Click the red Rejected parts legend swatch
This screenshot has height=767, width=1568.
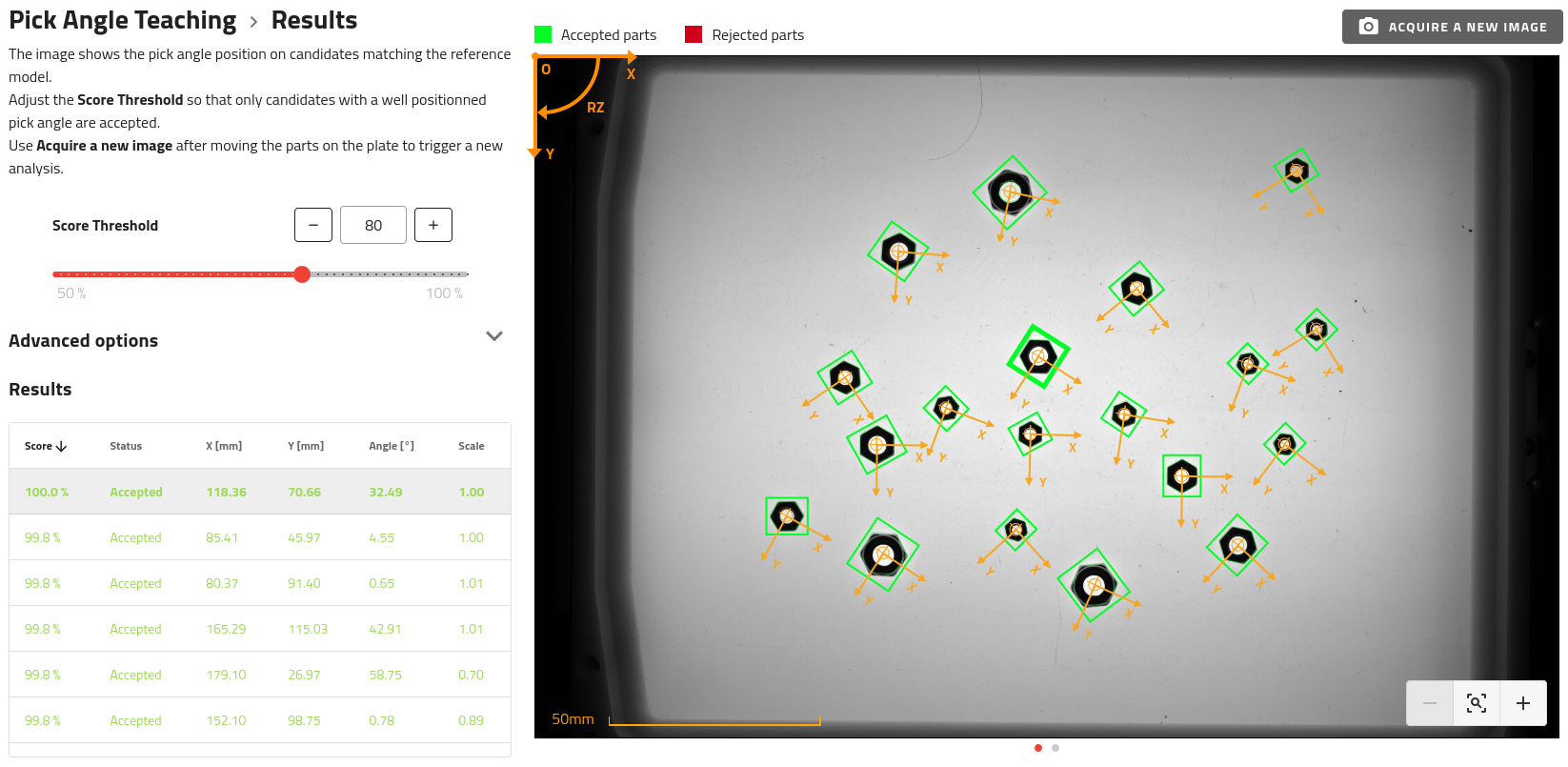coord(694,35)
